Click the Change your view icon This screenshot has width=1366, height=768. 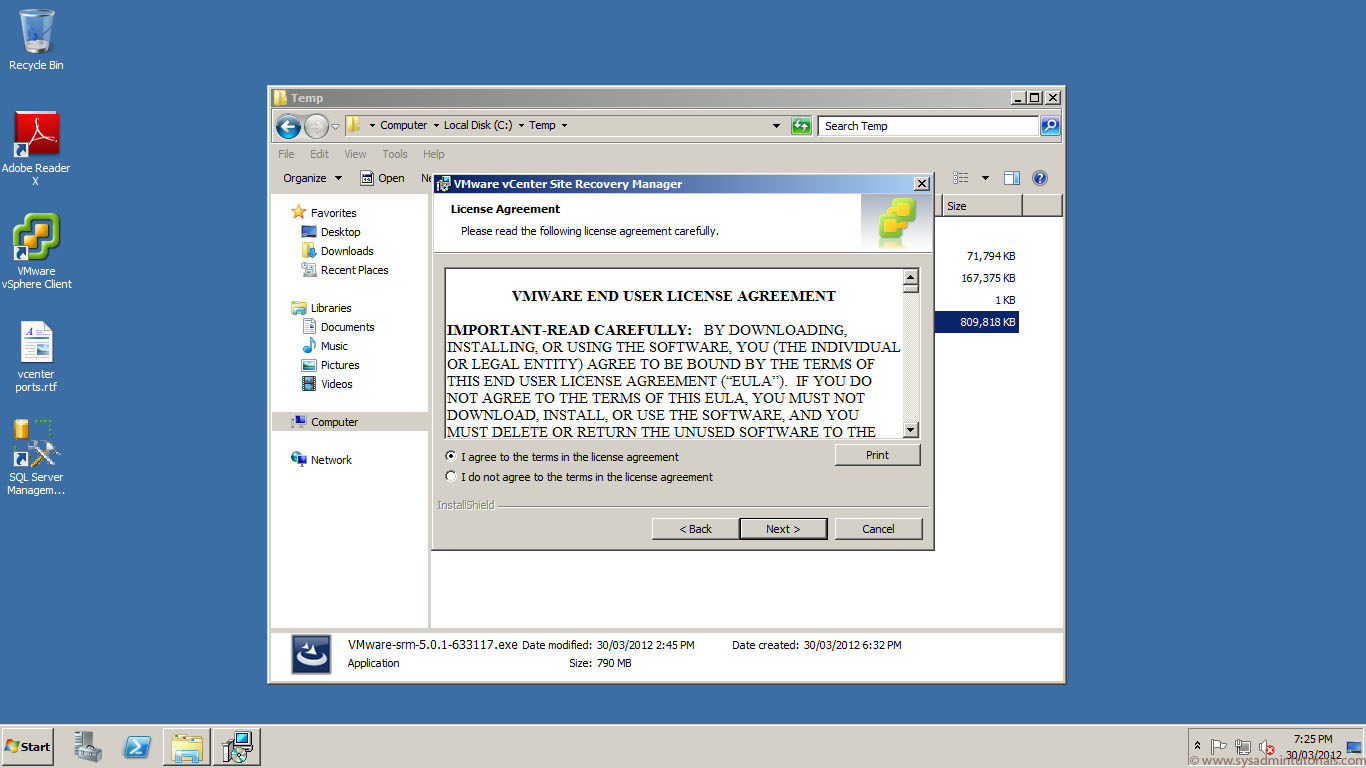point(961,178)
